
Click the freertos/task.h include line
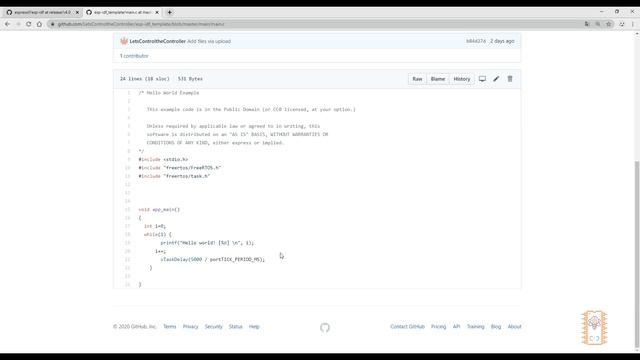click(x=174, y=176)
